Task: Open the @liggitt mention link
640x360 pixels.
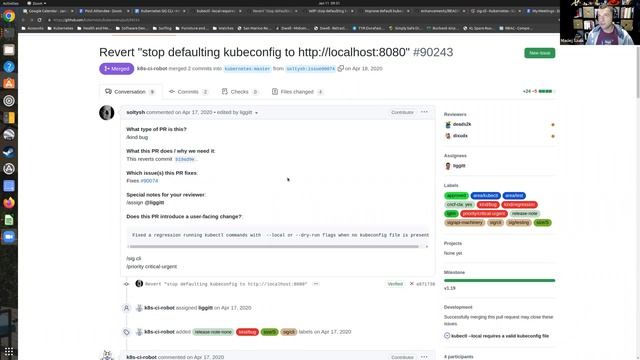Action: 154,202
